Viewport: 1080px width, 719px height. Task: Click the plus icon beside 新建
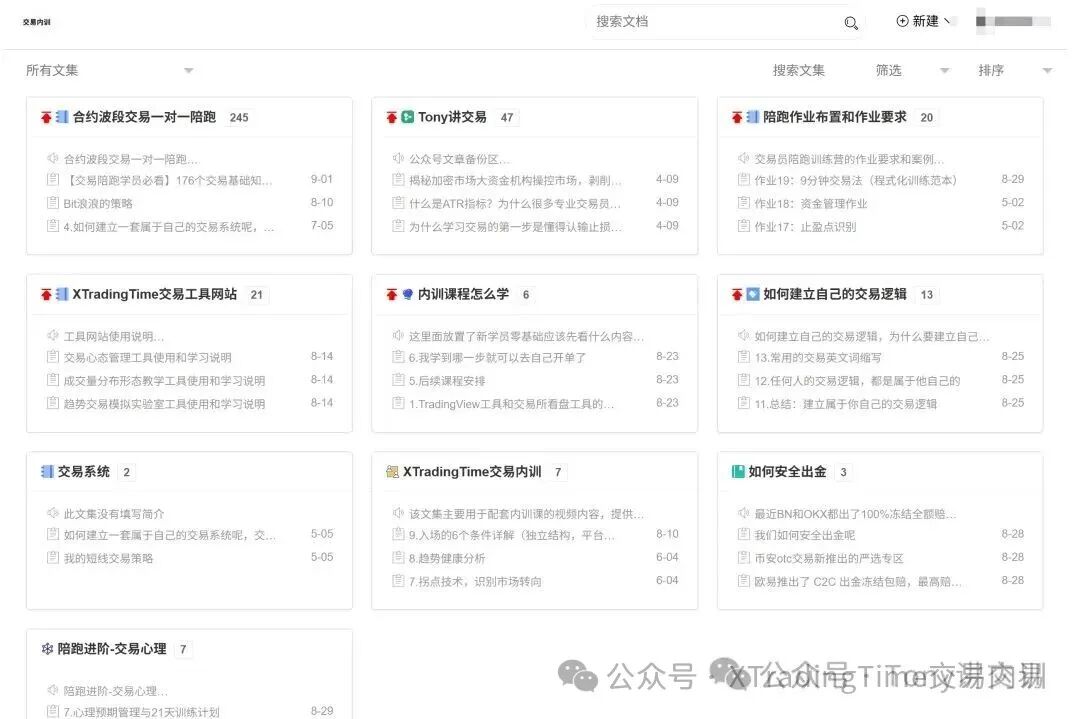click(x=902, y=21)
